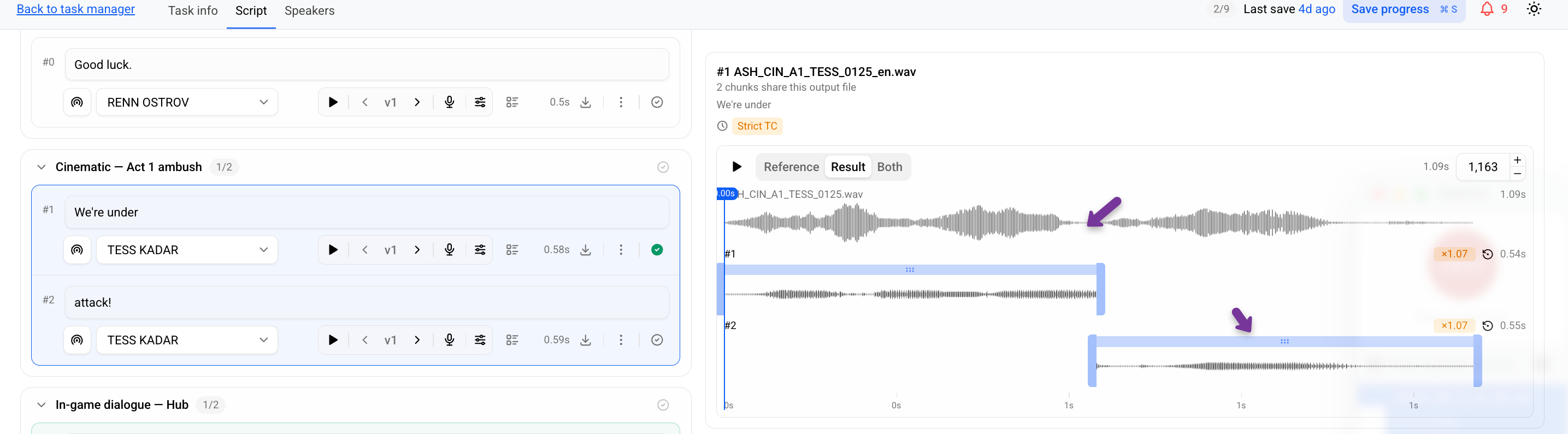Mark 'Good luck.' line as done
1568x434 pixels.
657,102
